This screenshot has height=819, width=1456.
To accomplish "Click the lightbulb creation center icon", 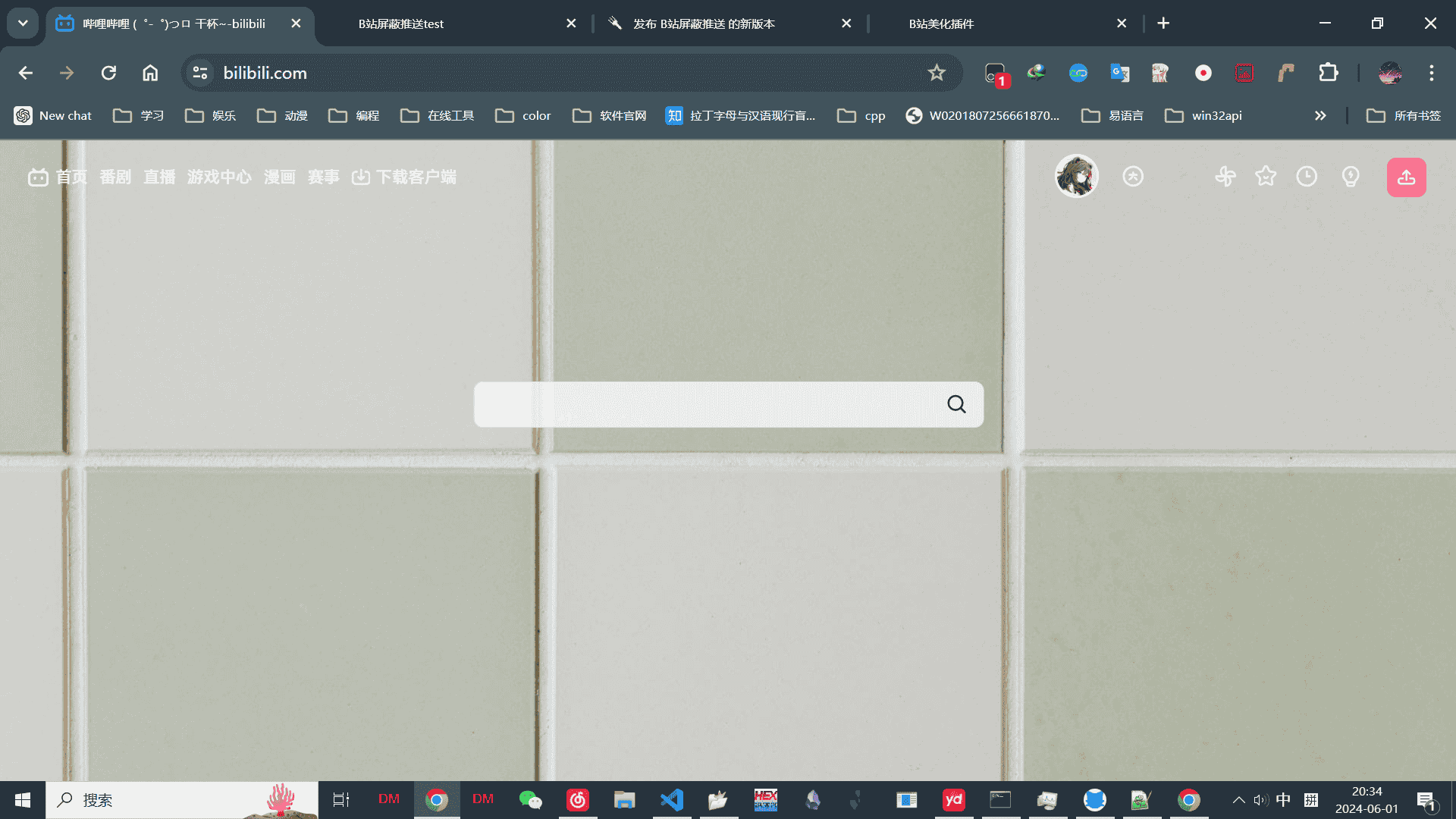I will pyautogui.click(x=1350, y=177).
